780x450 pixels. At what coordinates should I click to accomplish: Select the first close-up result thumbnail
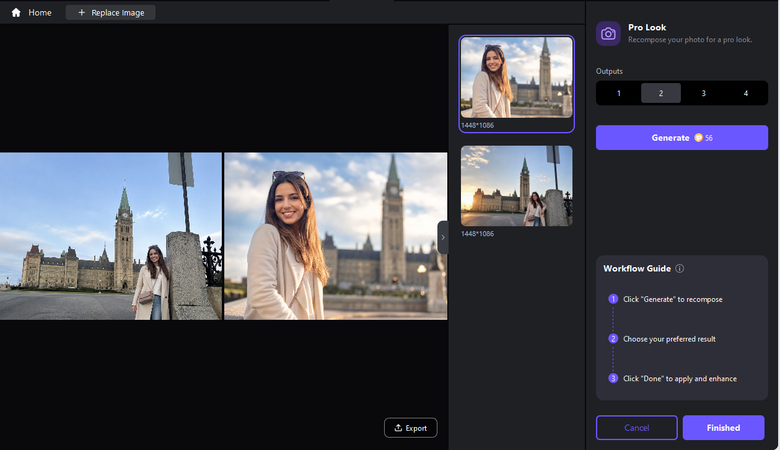coord(516,78)
